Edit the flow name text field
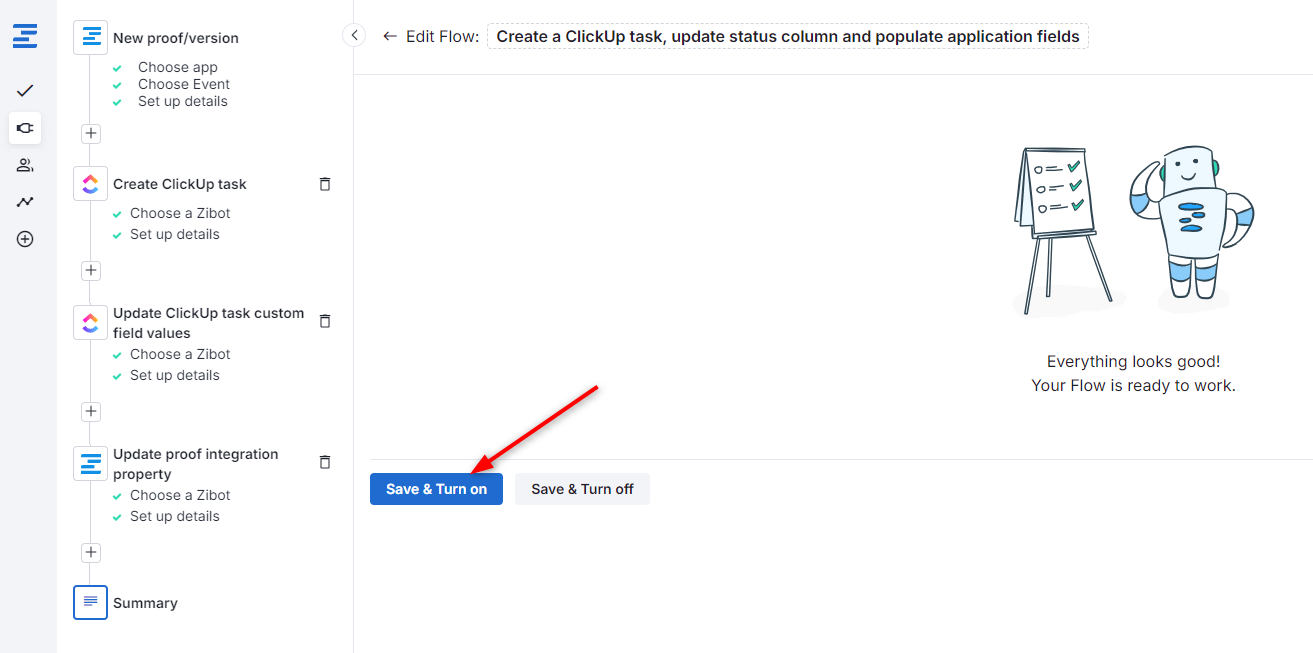1313x653 pixels. pyautogui.click(x=788, y=37)
